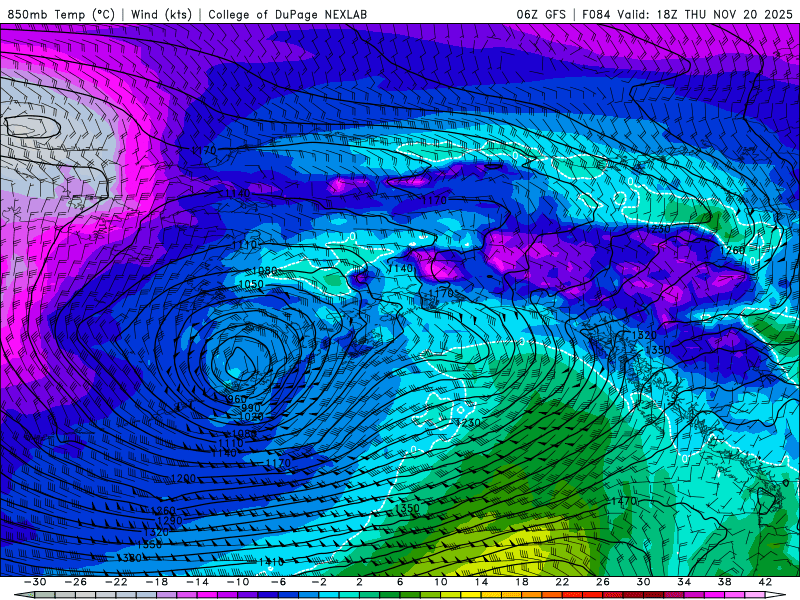Select the '06Z GFS' model run text

point(541,14)
